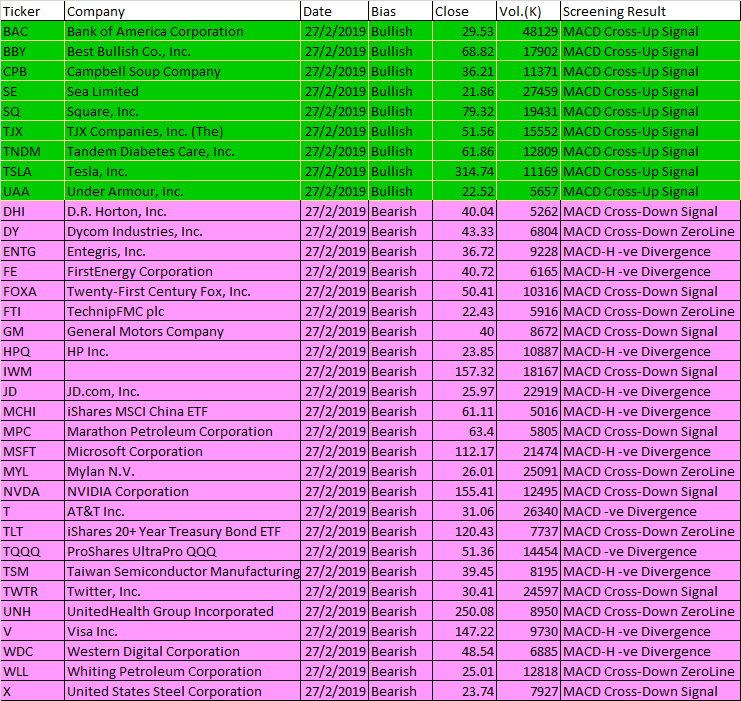The image size is (741, 701).
Task: Select Tesla close price 314.74
Action: [464, 171]
